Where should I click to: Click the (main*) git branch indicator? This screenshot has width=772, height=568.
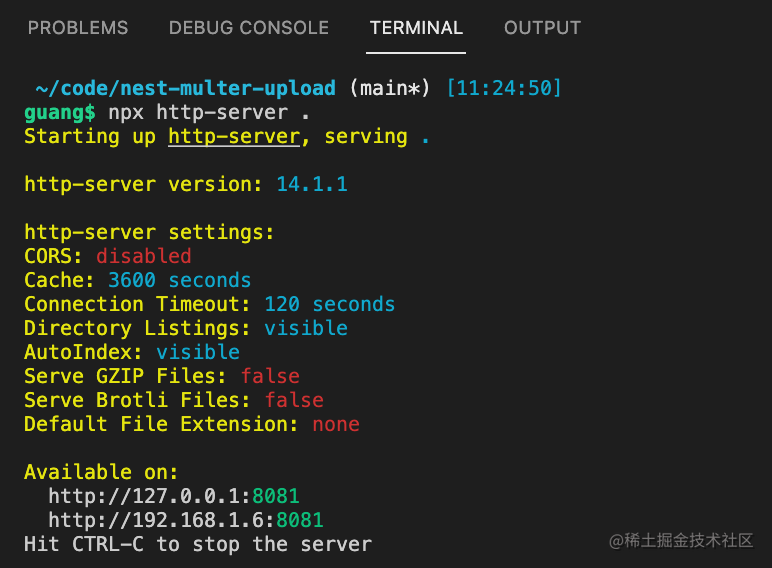390,88
